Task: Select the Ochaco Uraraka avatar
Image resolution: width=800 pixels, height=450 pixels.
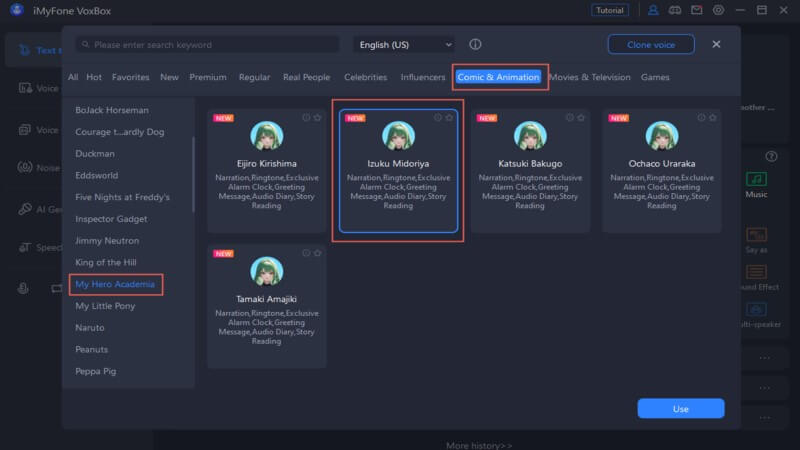Action: [662, 136]
